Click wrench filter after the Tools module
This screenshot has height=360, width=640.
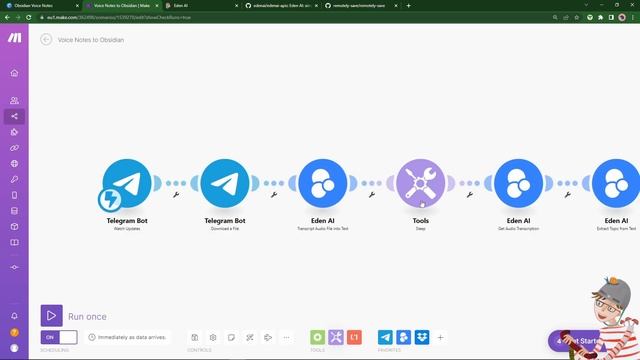tap(470, 195)
